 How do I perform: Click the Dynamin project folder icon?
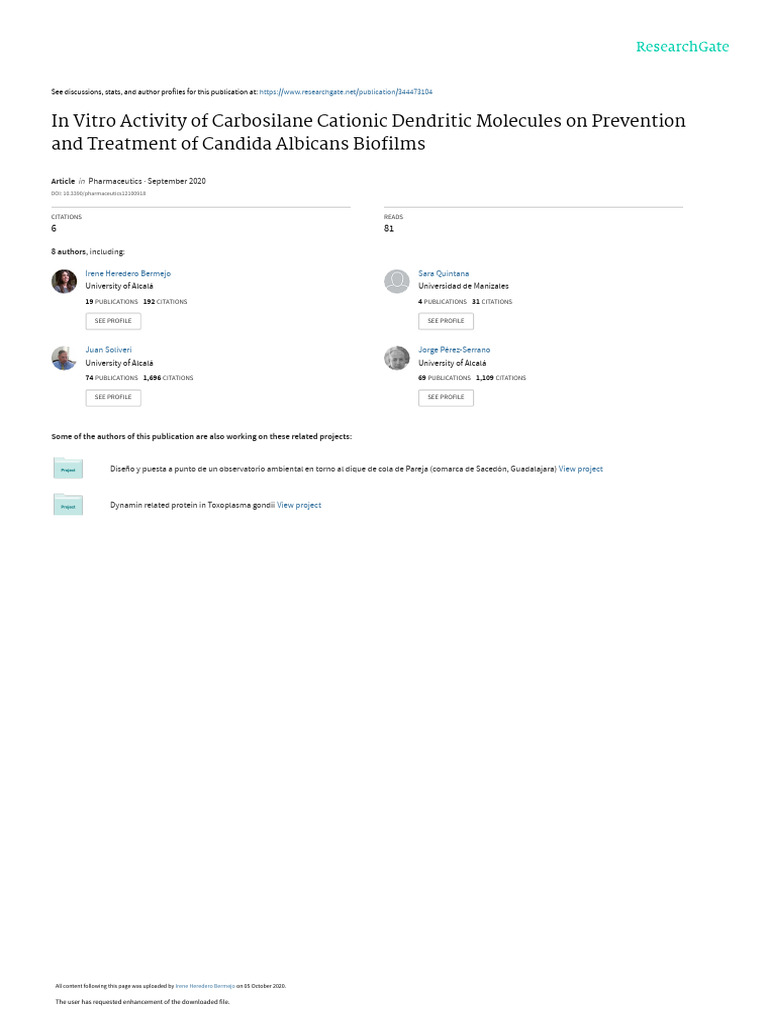(x=68, y=504)
